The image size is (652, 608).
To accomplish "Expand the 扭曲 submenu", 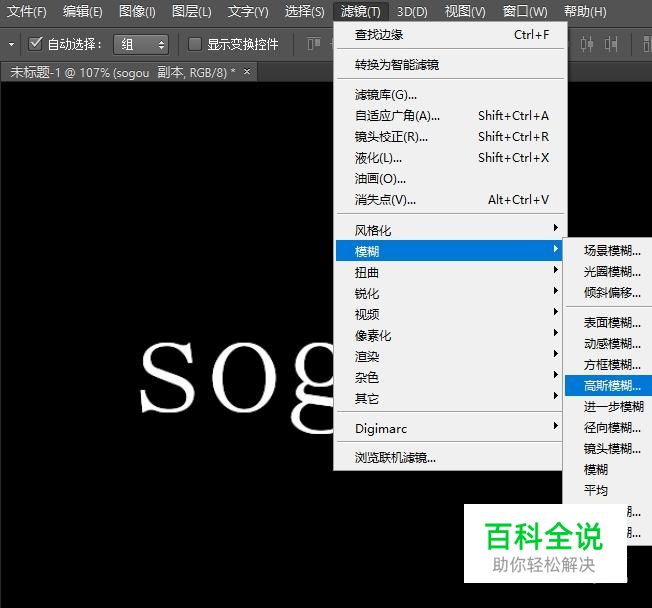I will click(x=449, y=272).
